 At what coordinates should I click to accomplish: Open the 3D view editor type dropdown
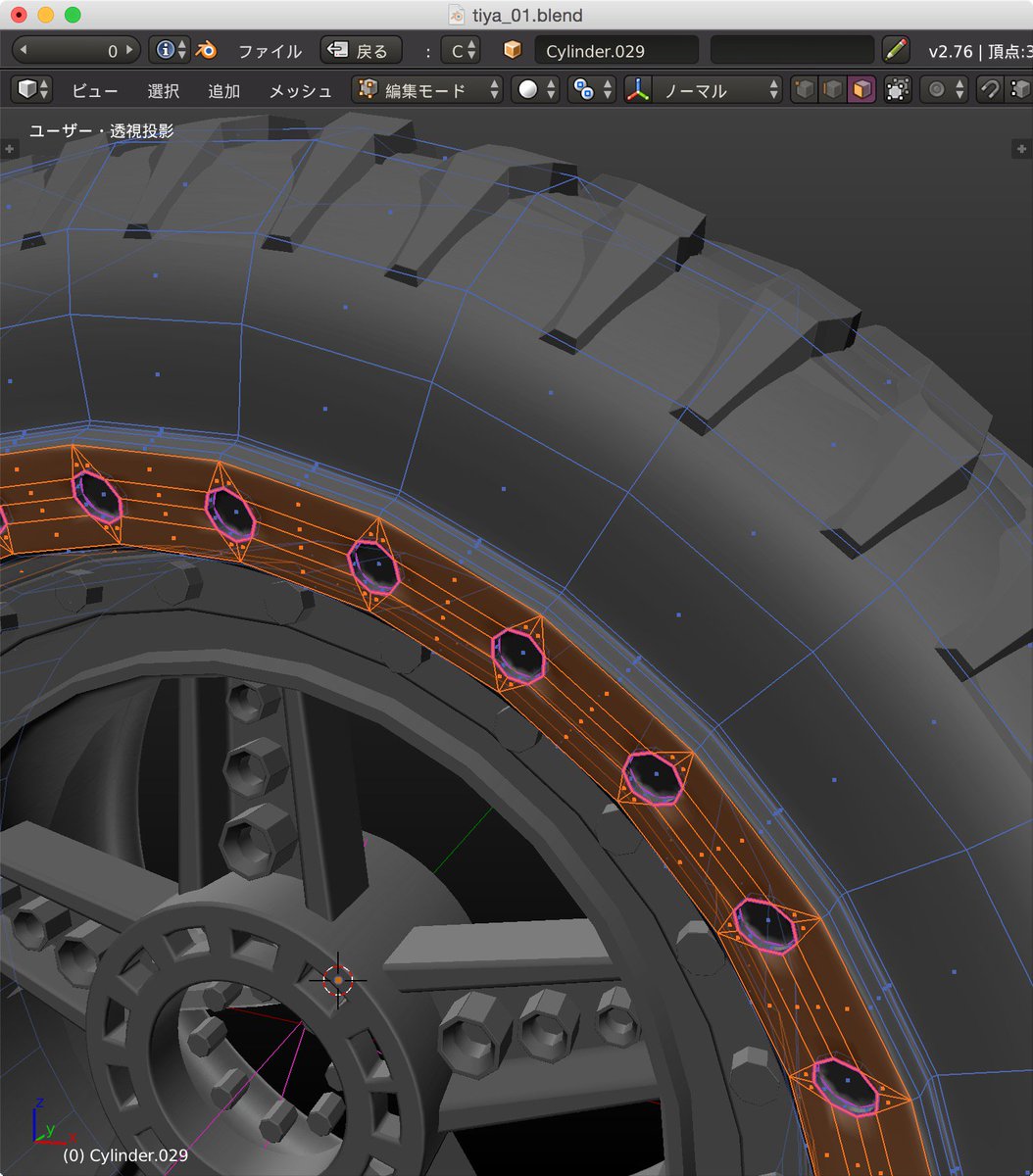click(x=31, y=90)
